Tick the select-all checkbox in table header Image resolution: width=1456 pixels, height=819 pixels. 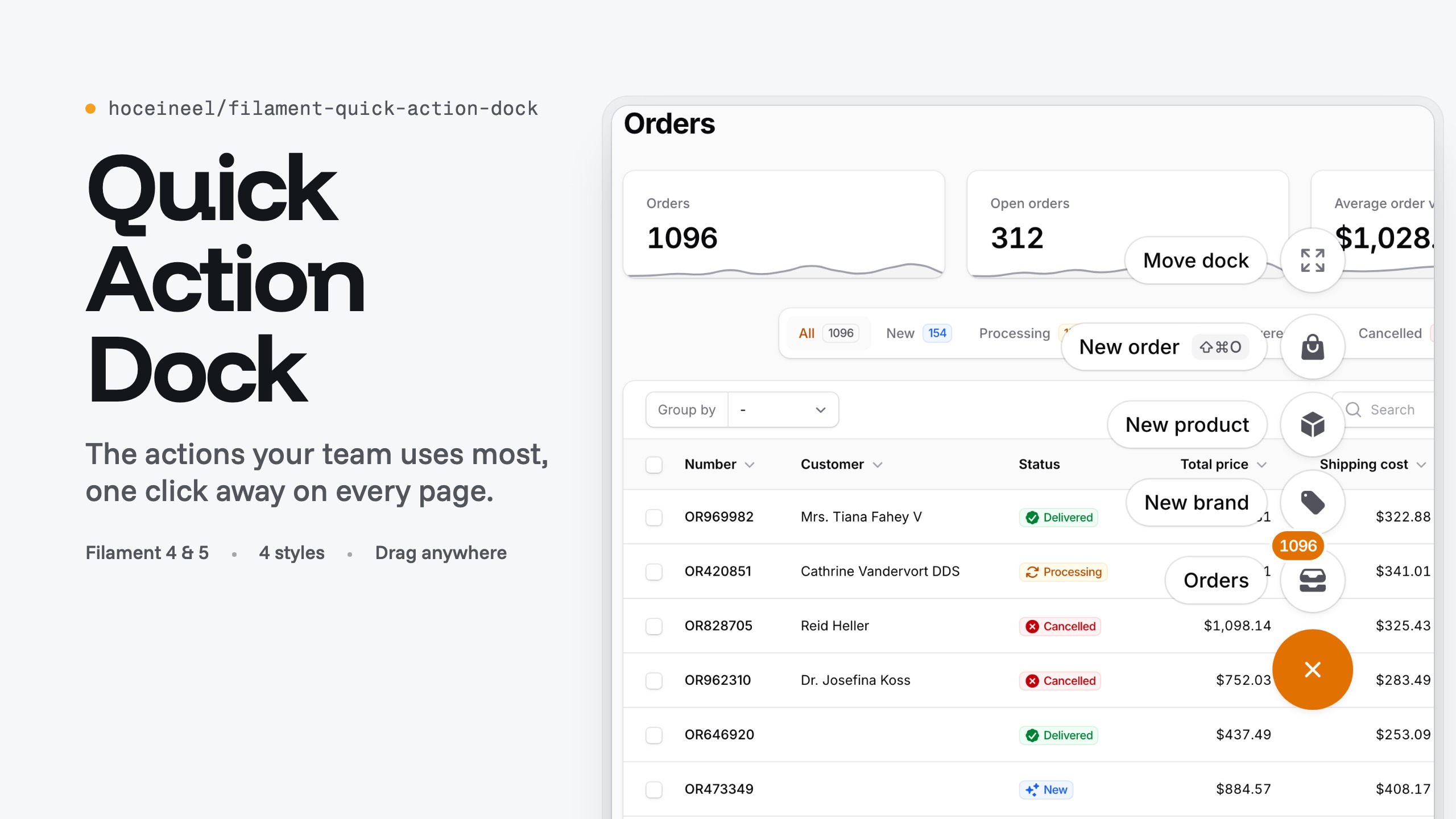tap(654, 465)
